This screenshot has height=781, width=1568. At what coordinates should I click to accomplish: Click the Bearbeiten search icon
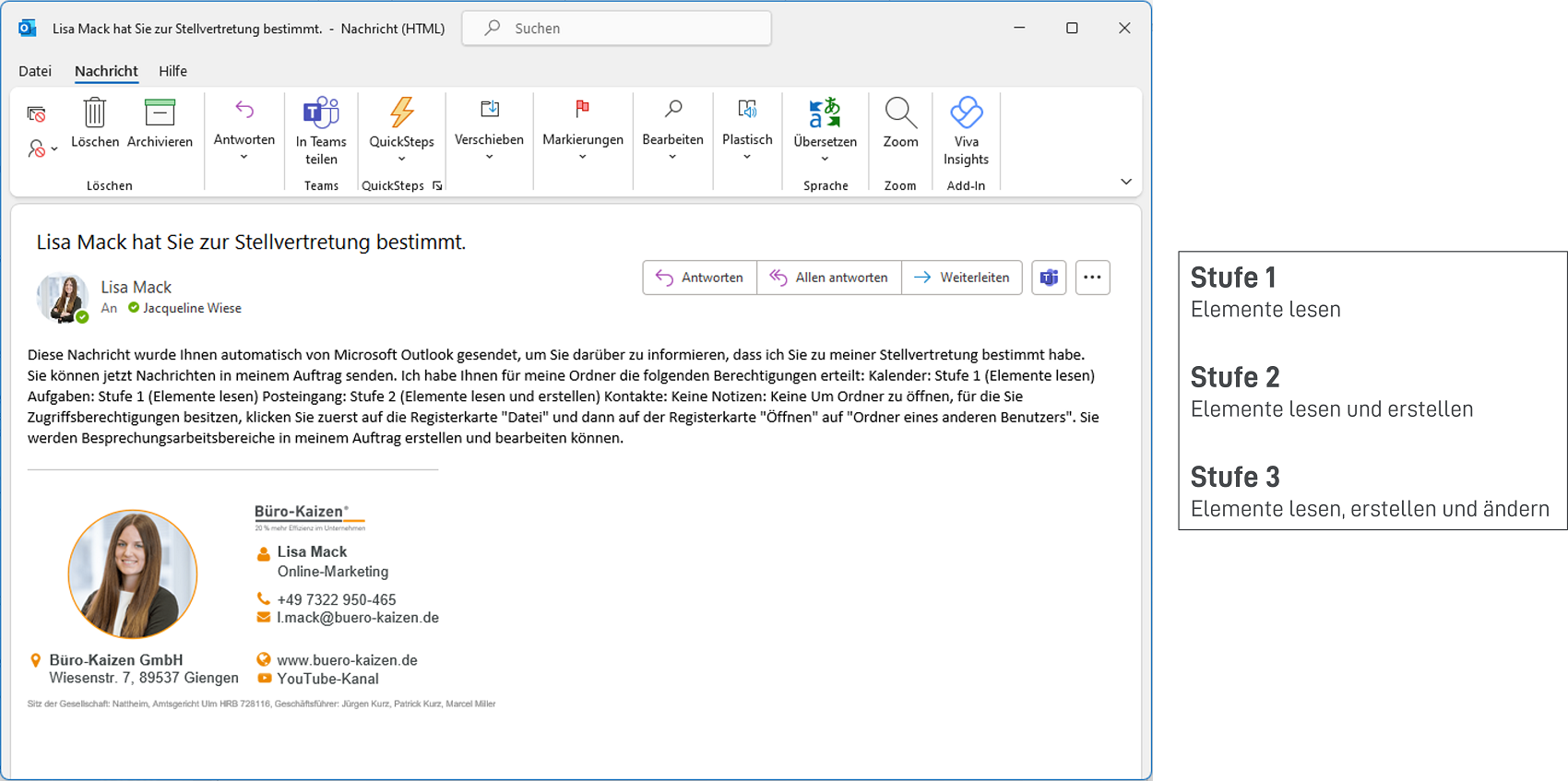[673, 110]
